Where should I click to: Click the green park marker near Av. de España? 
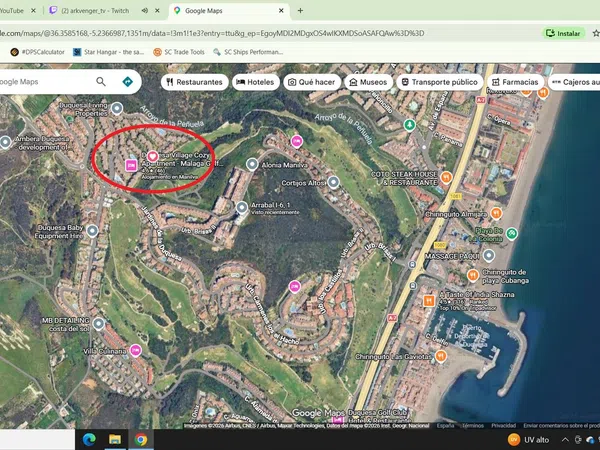click(x=409, y=125)
